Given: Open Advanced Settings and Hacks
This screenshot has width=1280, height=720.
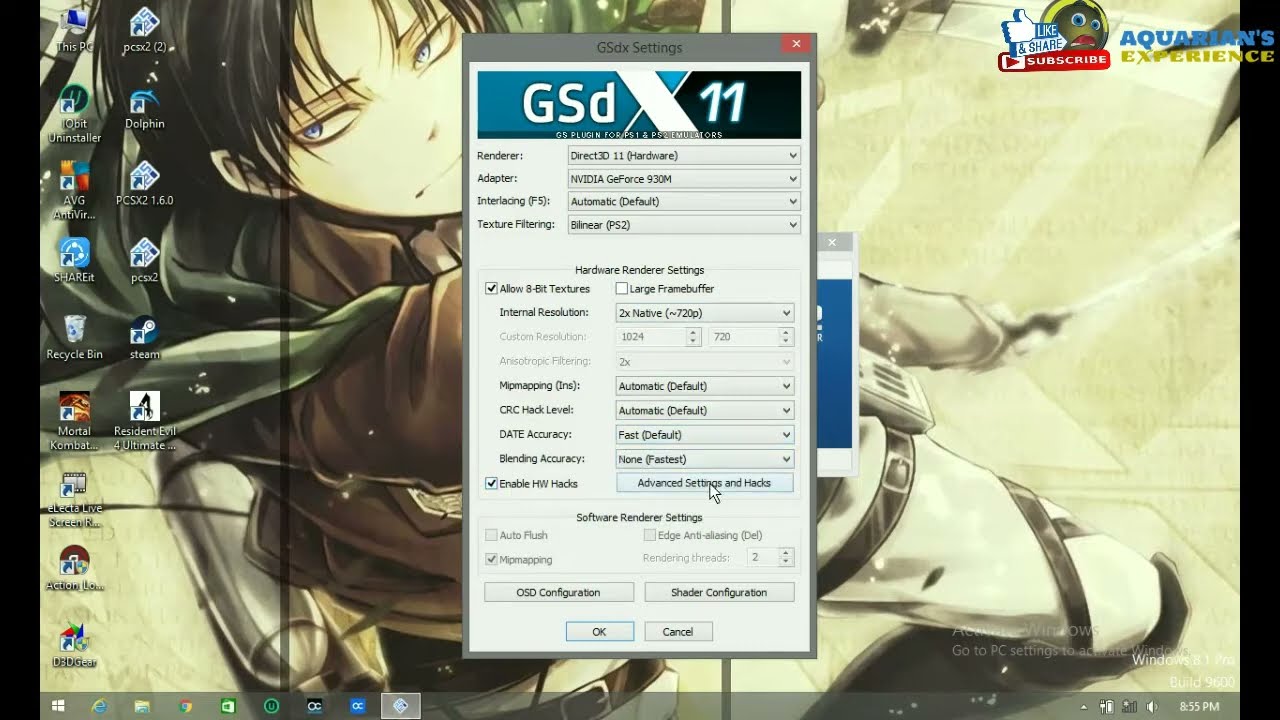Looking at the screenshot, I should 704,483.
